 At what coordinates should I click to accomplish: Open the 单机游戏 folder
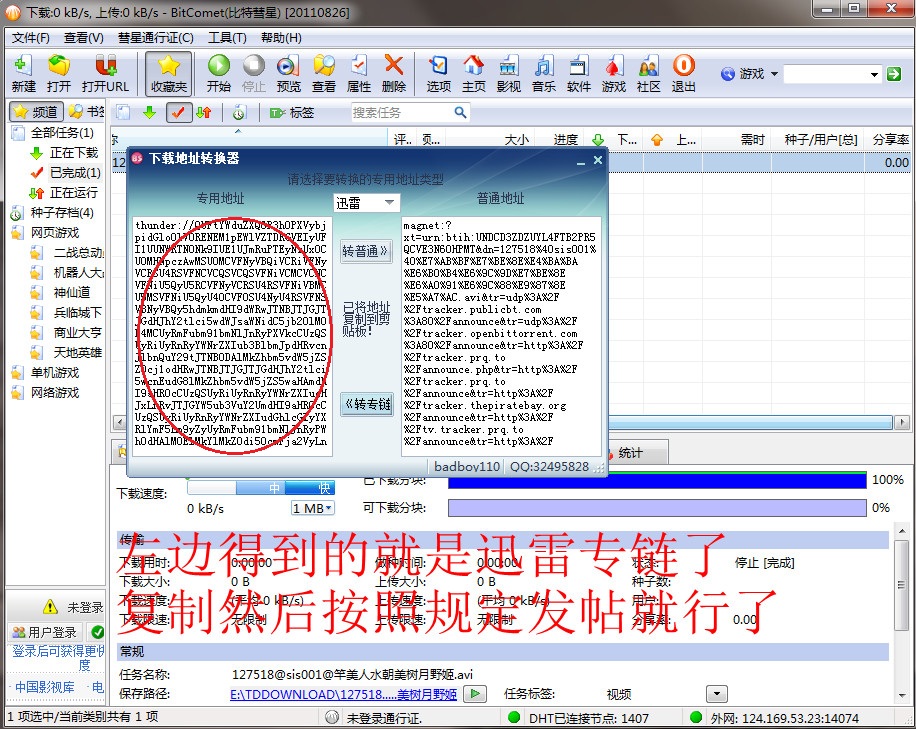(54, 373)
